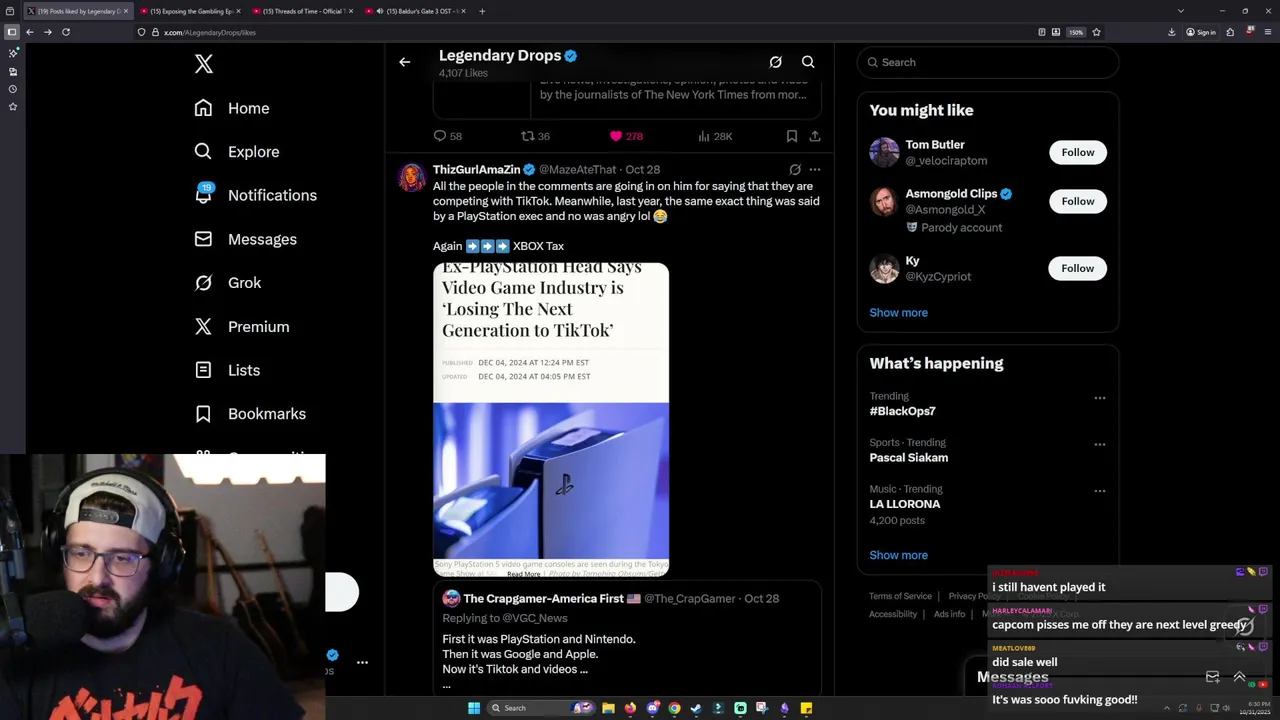Open Lists in the sidebar

pos(228,370)
